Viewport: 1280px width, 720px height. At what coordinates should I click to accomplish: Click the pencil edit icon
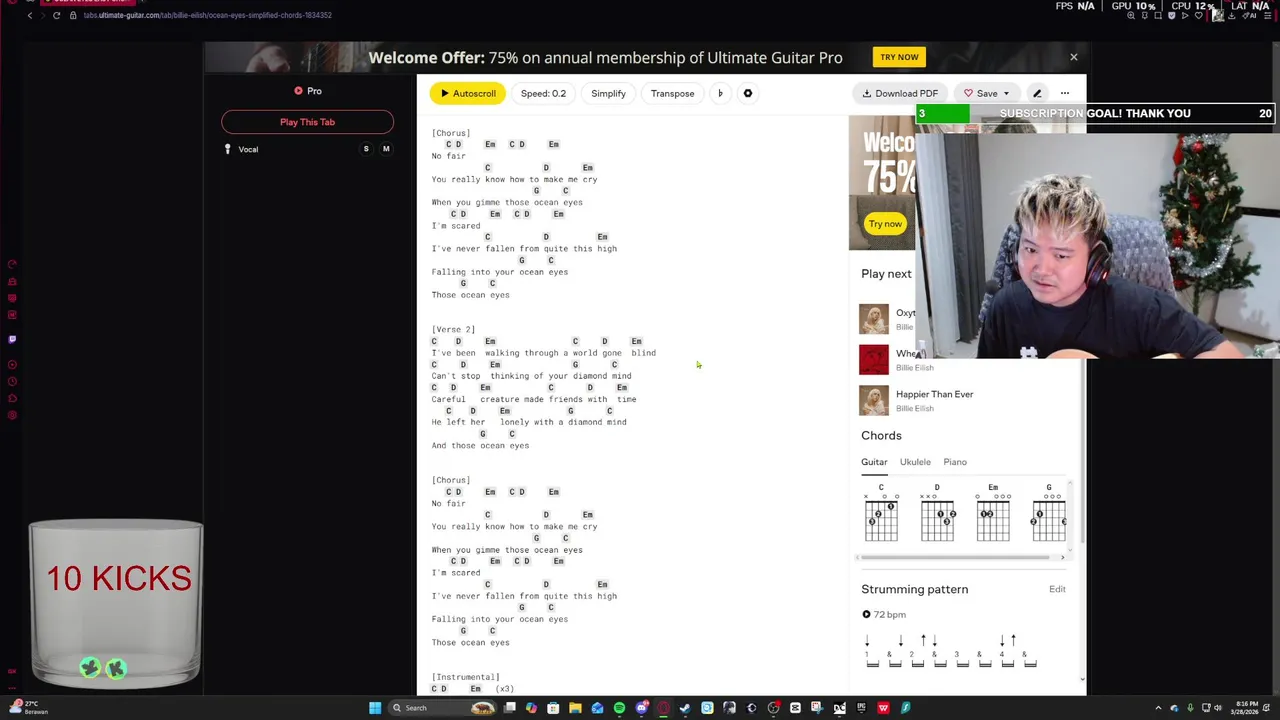coord(1037,93)
